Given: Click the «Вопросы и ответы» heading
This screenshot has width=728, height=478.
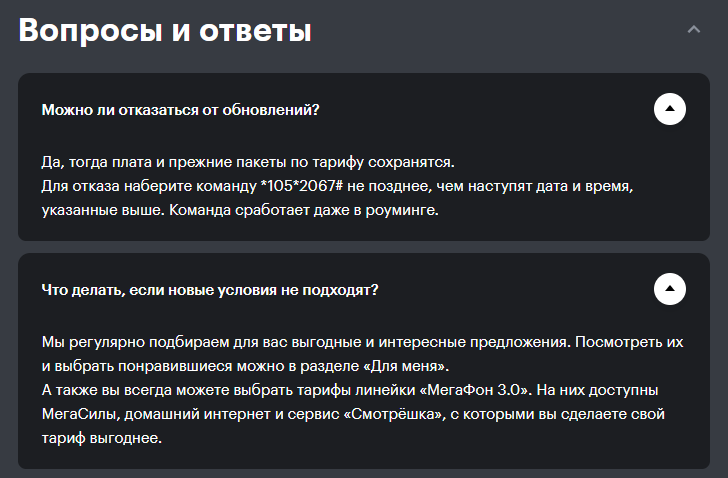Looking at the screenshot, I should 165,30.
